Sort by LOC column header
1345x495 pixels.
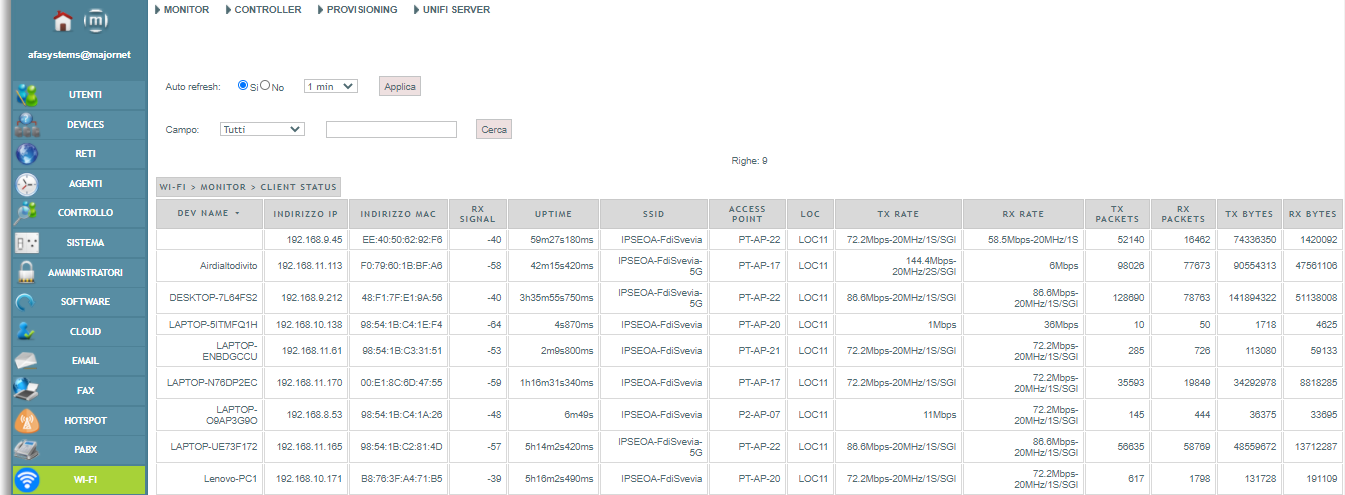pyautogui.click(x=810, y=214)
